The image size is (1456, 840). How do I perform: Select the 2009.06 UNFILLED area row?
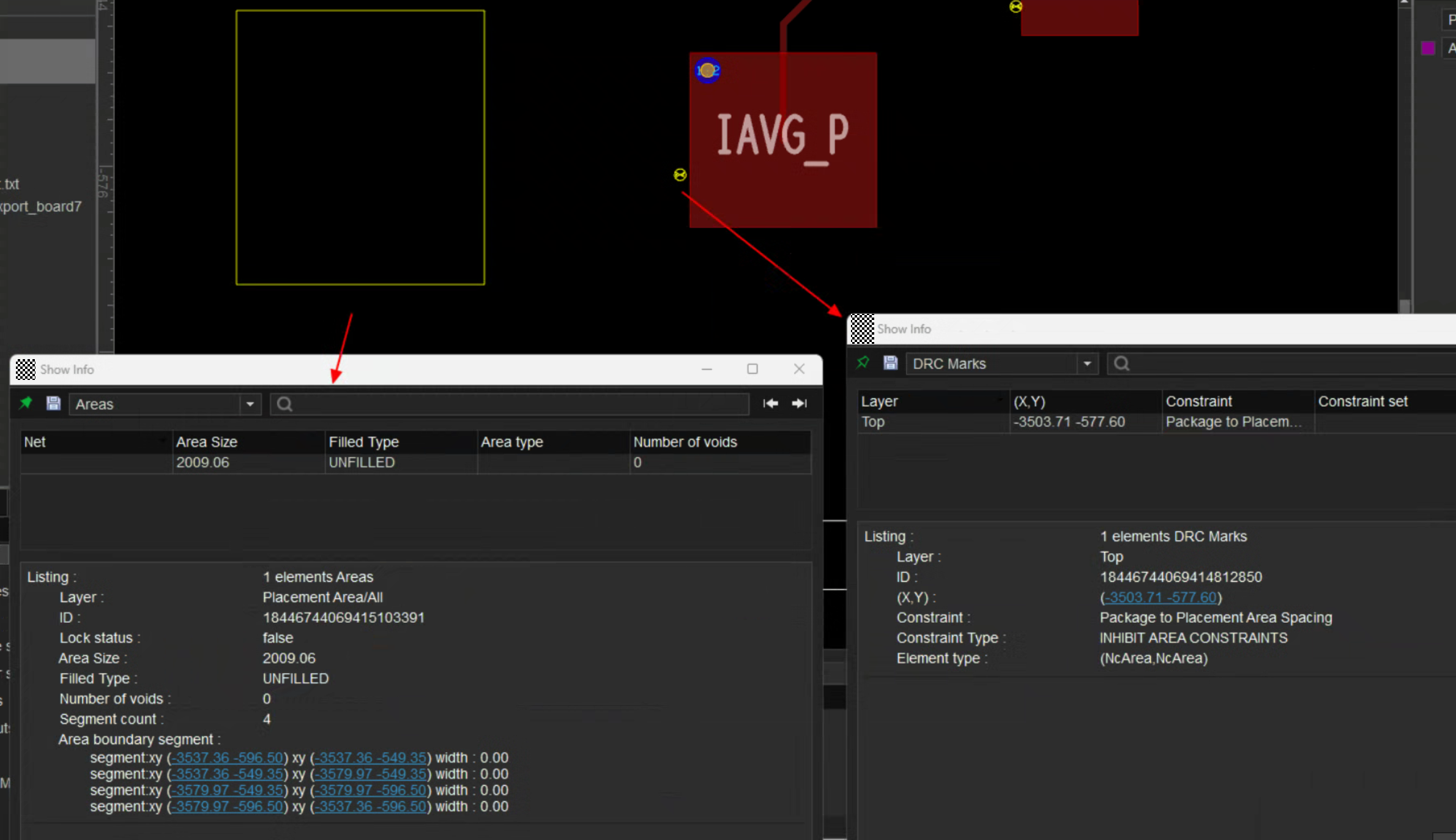[x=361, y=463]
